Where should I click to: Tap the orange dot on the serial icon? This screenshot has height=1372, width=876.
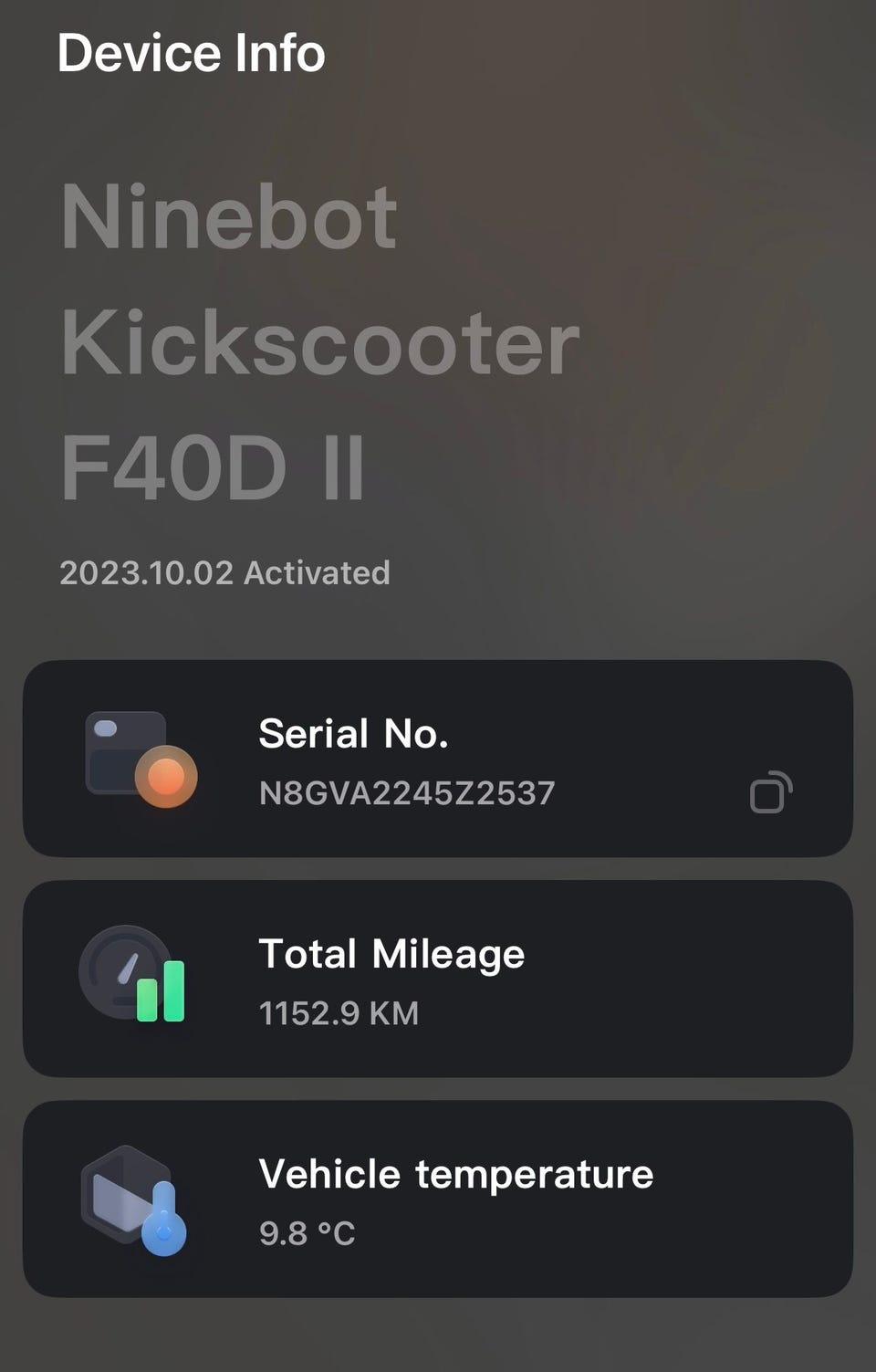(x=166, y=777)
